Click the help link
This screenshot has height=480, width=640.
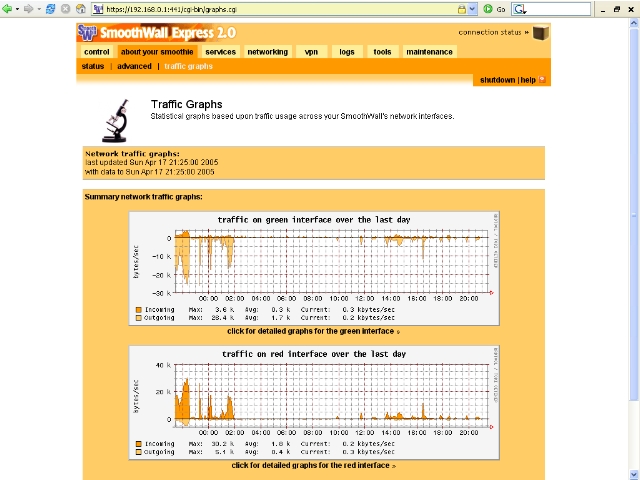pos(528,80)
